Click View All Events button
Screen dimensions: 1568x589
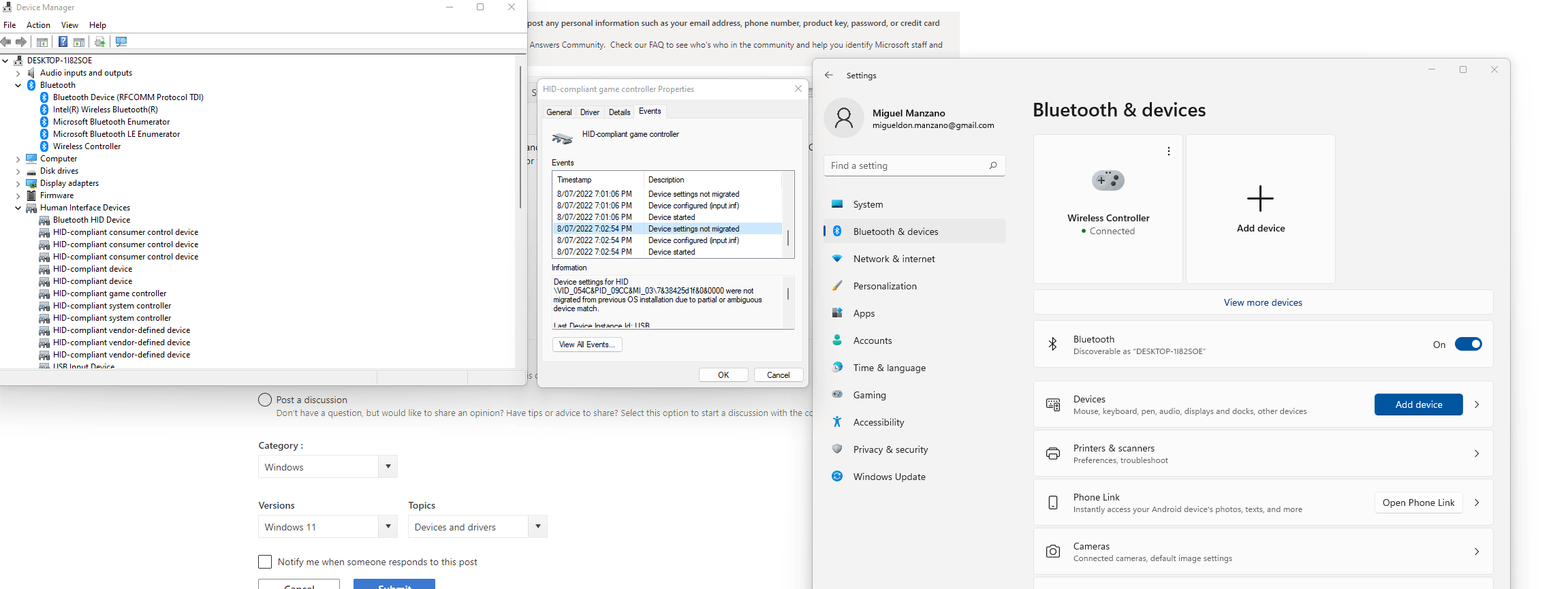point(587,345)
